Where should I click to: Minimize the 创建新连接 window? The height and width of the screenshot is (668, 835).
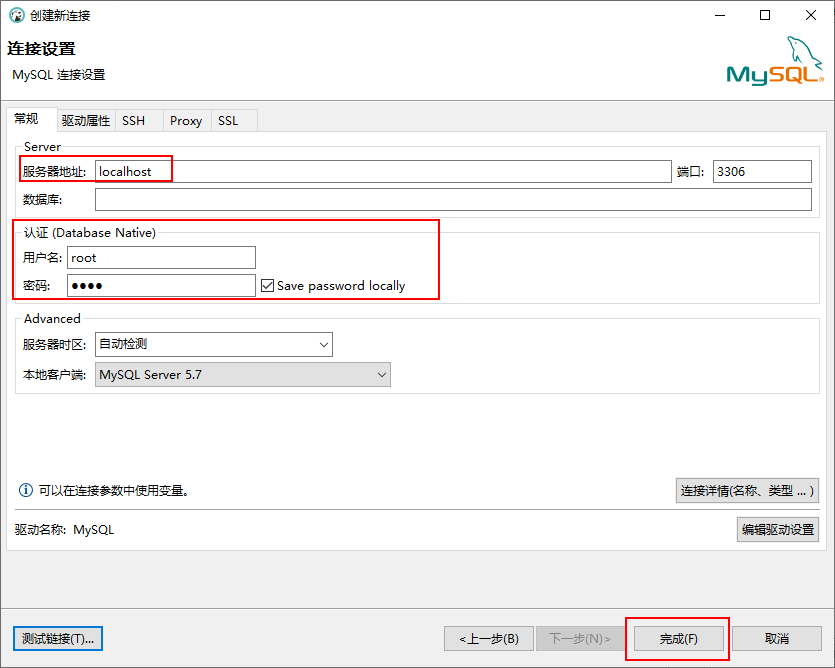click(720, 15)
